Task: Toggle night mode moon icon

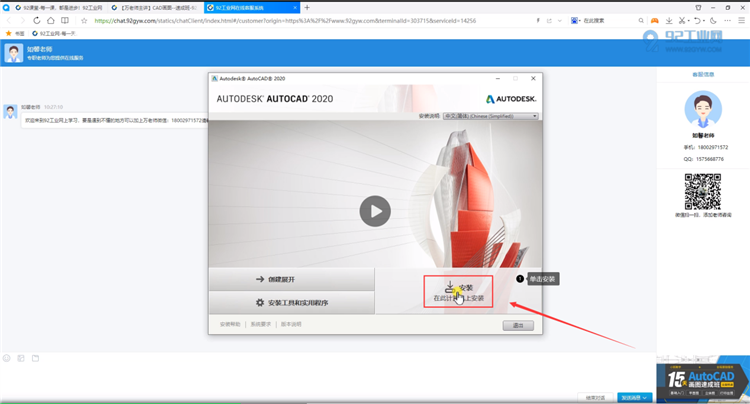Action: coord(713,21)
